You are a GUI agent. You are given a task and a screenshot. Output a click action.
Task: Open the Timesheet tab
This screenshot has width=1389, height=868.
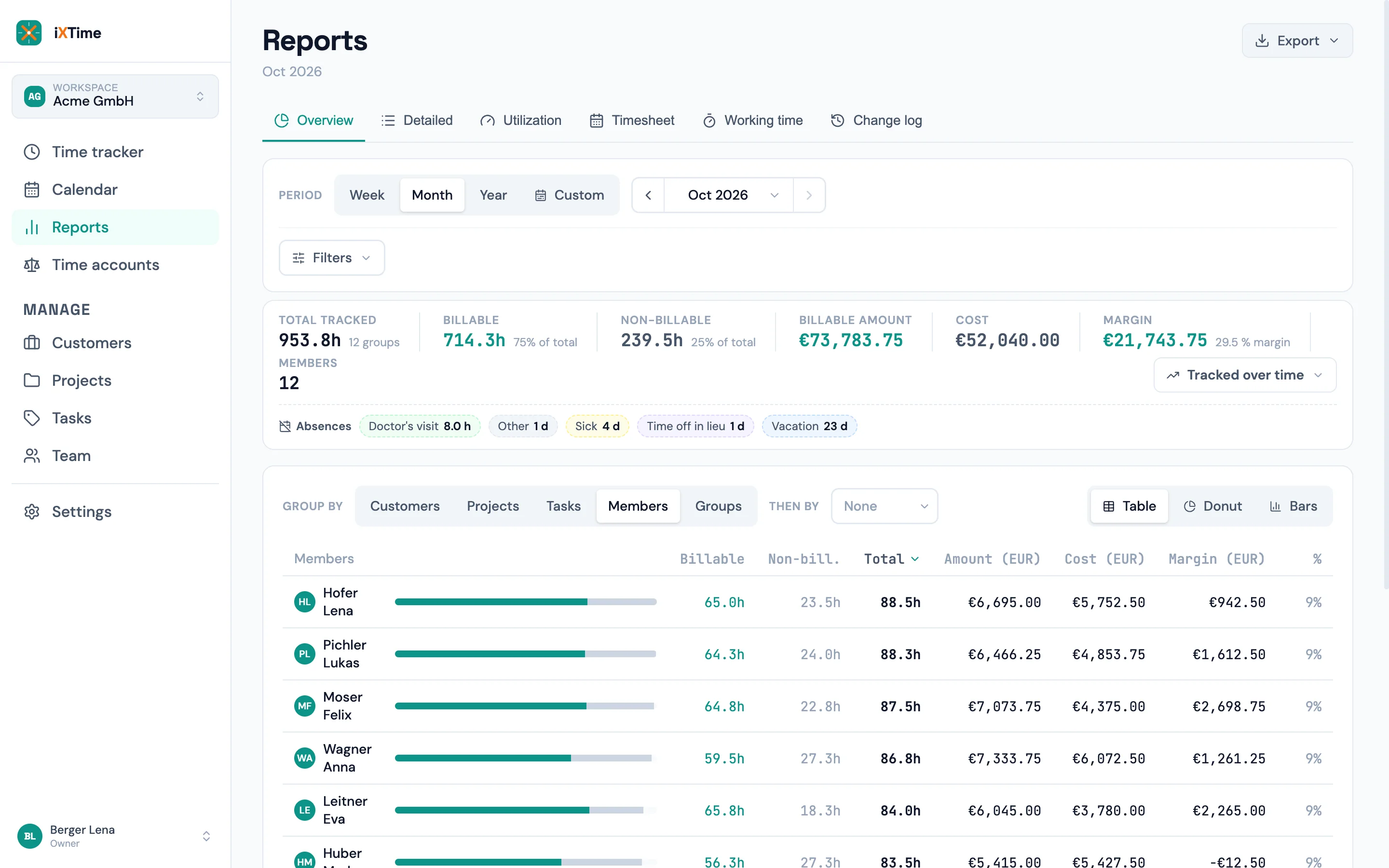click(631, 121)
